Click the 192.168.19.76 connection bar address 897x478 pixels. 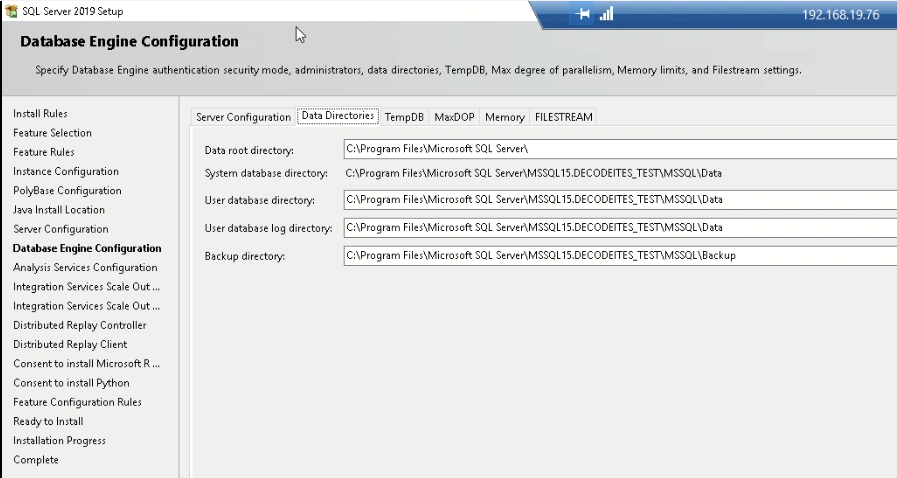[x=840, y=15]
